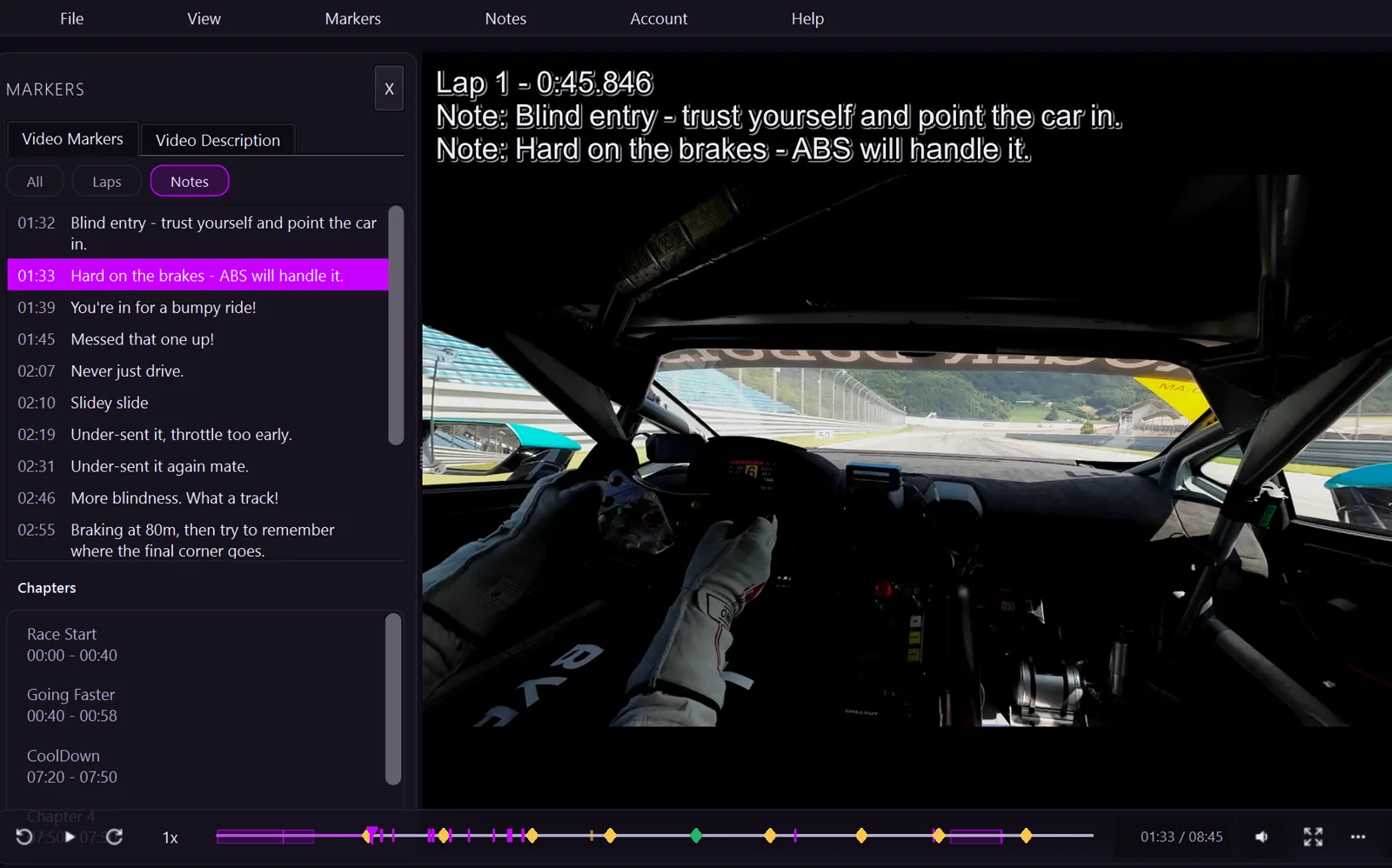
Task: Open the Help menu
Action: click(807, 18)
